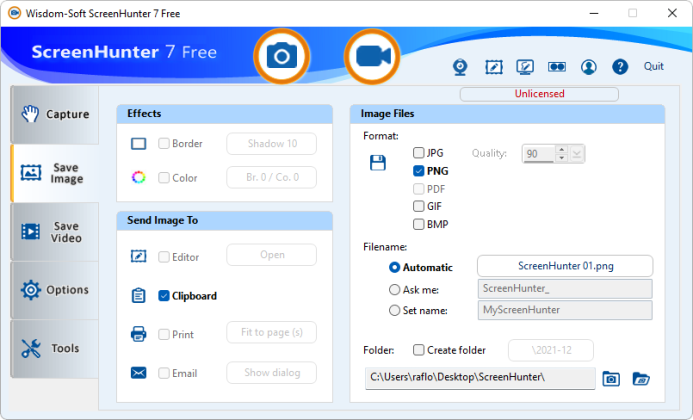Screen dimensions: 693x420
Task: Open the Quality dropdown arrow
Action: click(576, 154)
